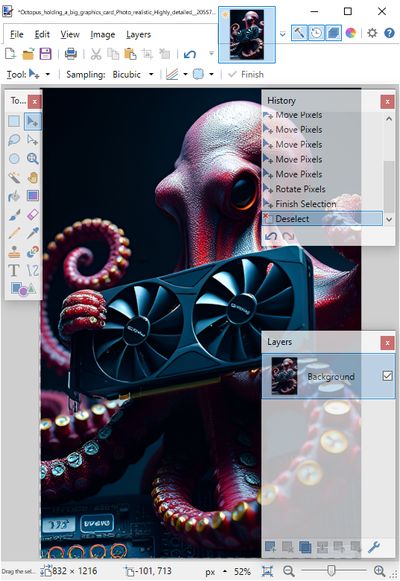Cut the selection with scissors icon
The width and height of the screenshot is (400, 581).
coord(96,54)
